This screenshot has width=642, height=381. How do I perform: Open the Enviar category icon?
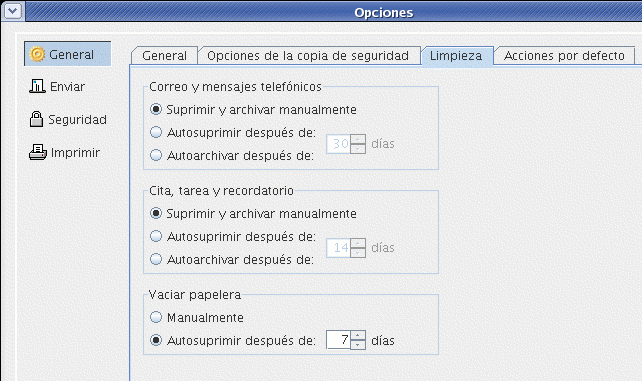(37, 86)
